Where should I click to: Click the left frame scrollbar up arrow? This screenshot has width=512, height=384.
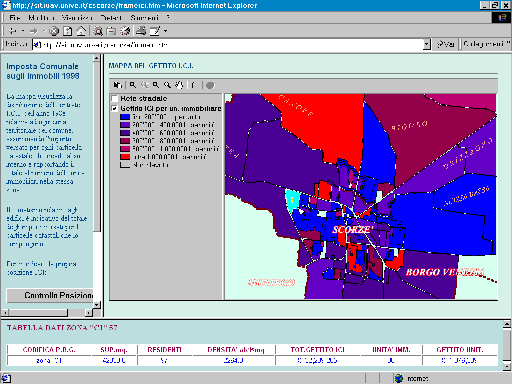[x=97, y=58]
